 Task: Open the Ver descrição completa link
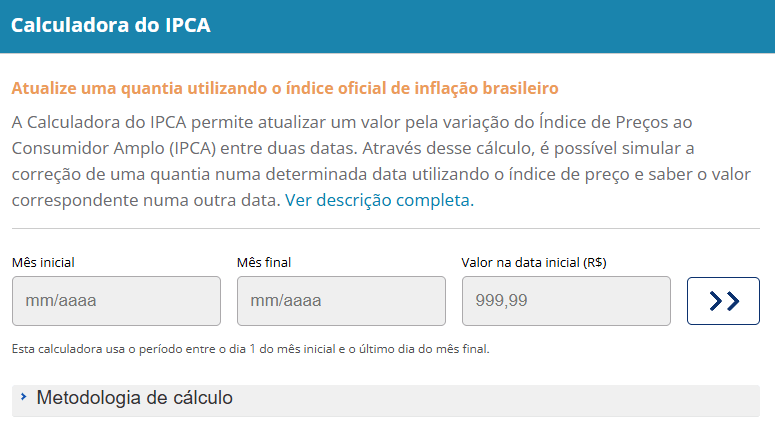click(x=379, y=200)
